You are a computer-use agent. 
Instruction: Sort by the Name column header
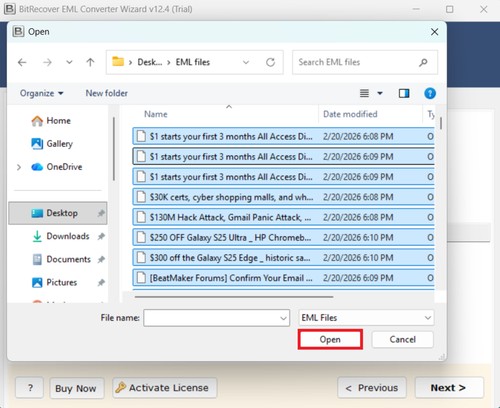tap(156, 114)
